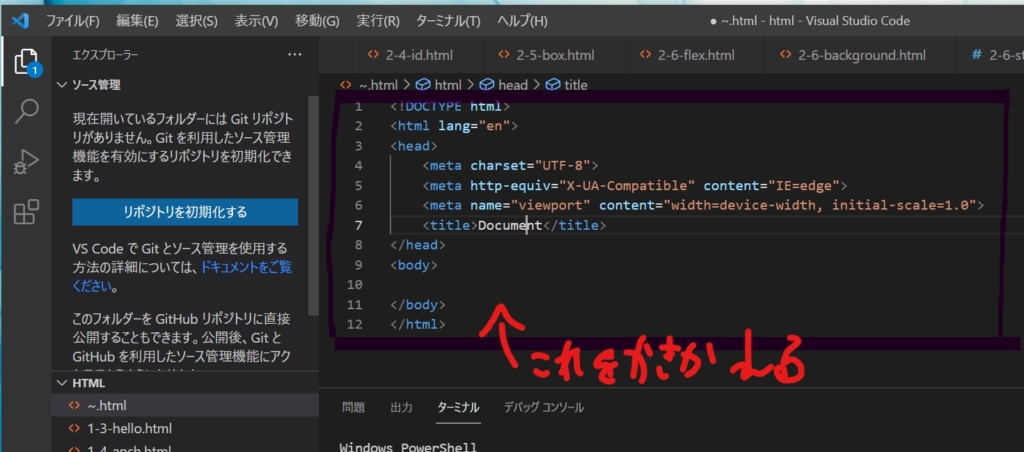The height and width of the screenshot is (452, 1024).
Task: Click the ~.html file icon in breadcrumb
Action: [x=346, y=85]
